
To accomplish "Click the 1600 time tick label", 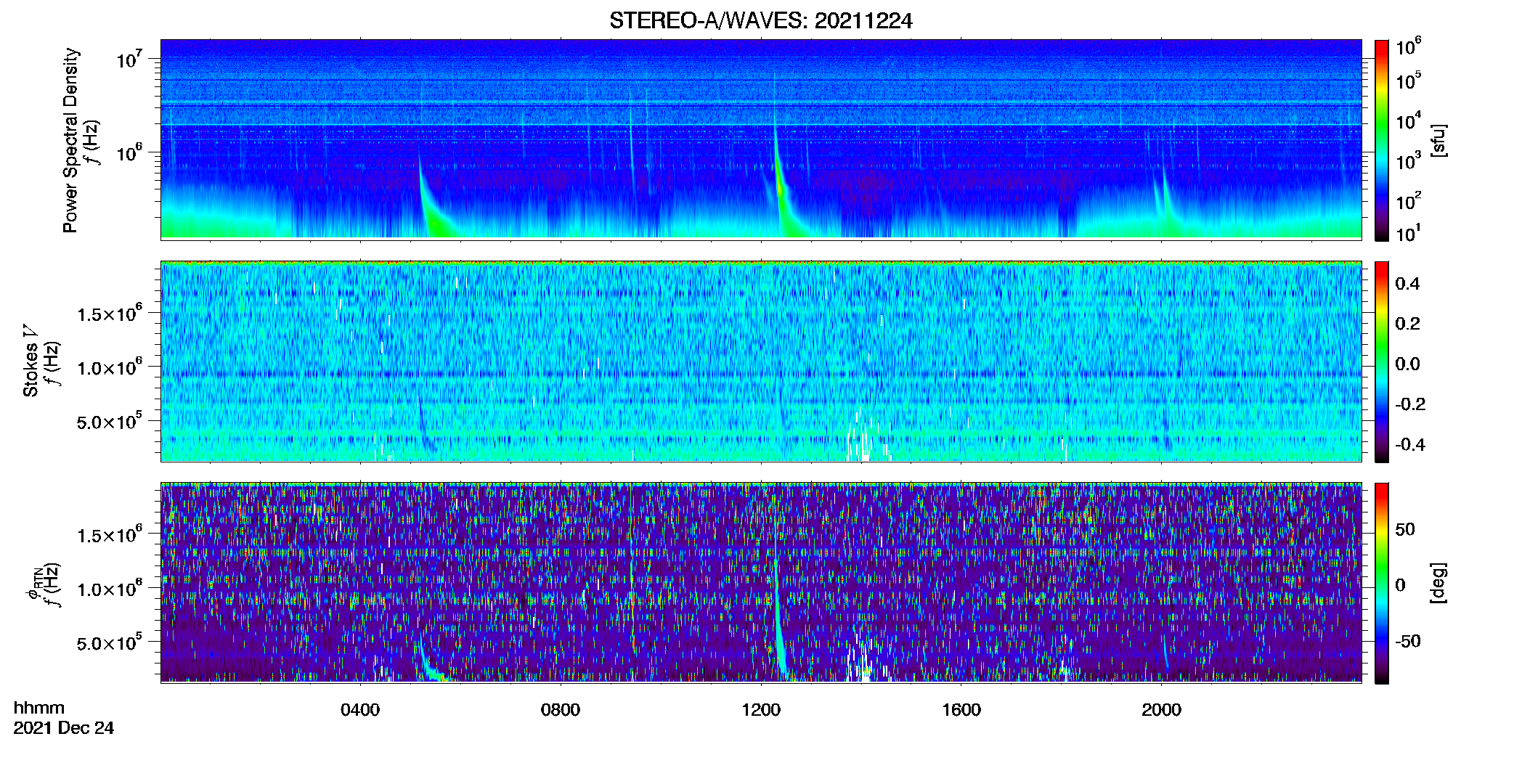I will [961, 709].
